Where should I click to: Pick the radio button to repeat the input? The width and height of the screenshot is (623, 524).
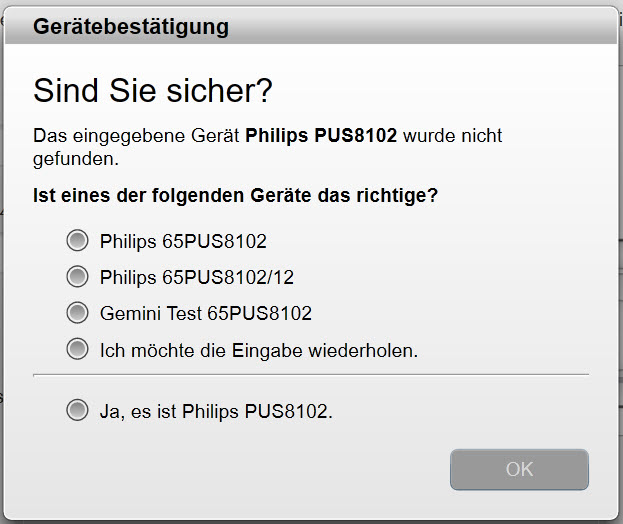(x=77, y=350)
